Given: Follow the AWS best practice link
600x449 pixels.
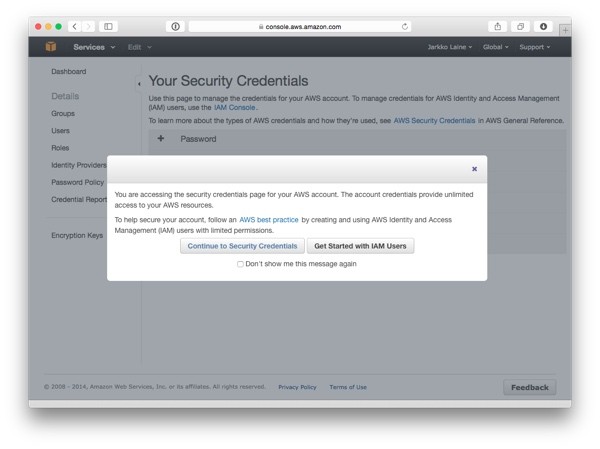Looking at the screenshot, I should point(269,220).
